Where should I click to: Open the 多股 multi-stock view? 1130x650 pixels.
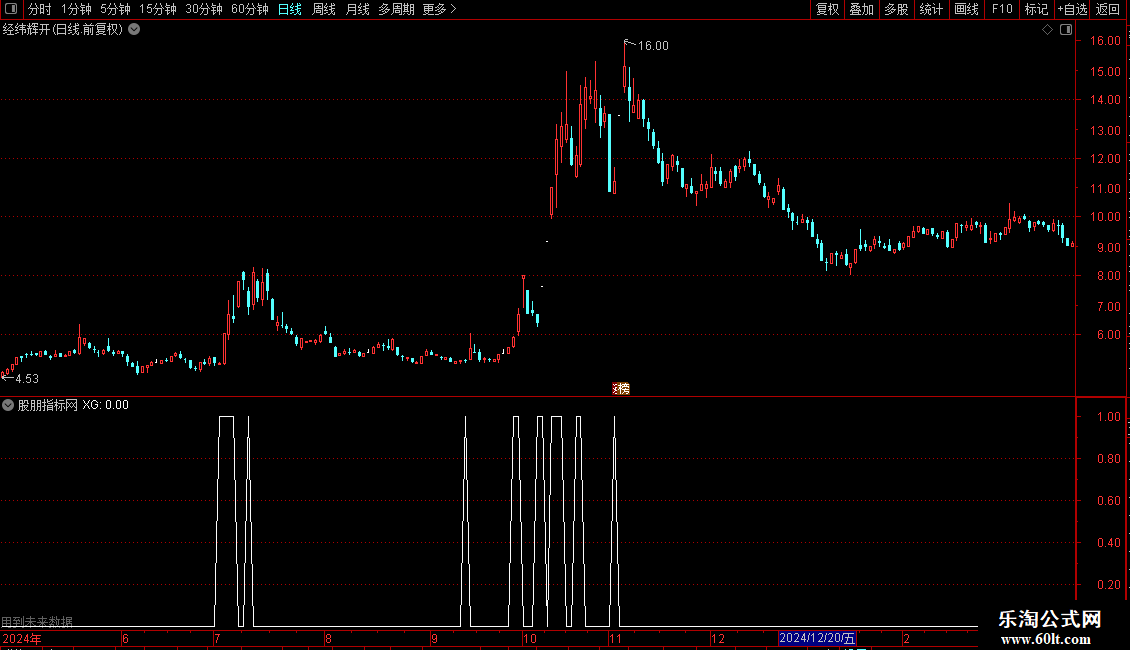[896, 9]
